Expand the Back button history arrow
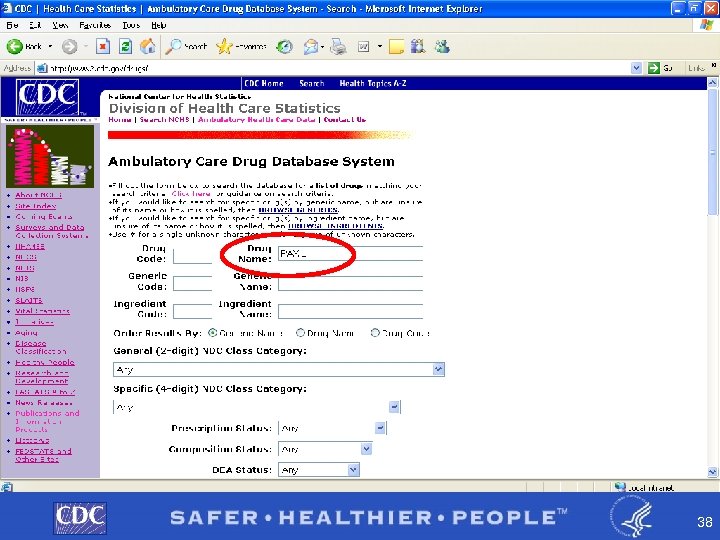The width and height of the screenshot is (720, 540). pyautogui.click(x=50, y=46)
